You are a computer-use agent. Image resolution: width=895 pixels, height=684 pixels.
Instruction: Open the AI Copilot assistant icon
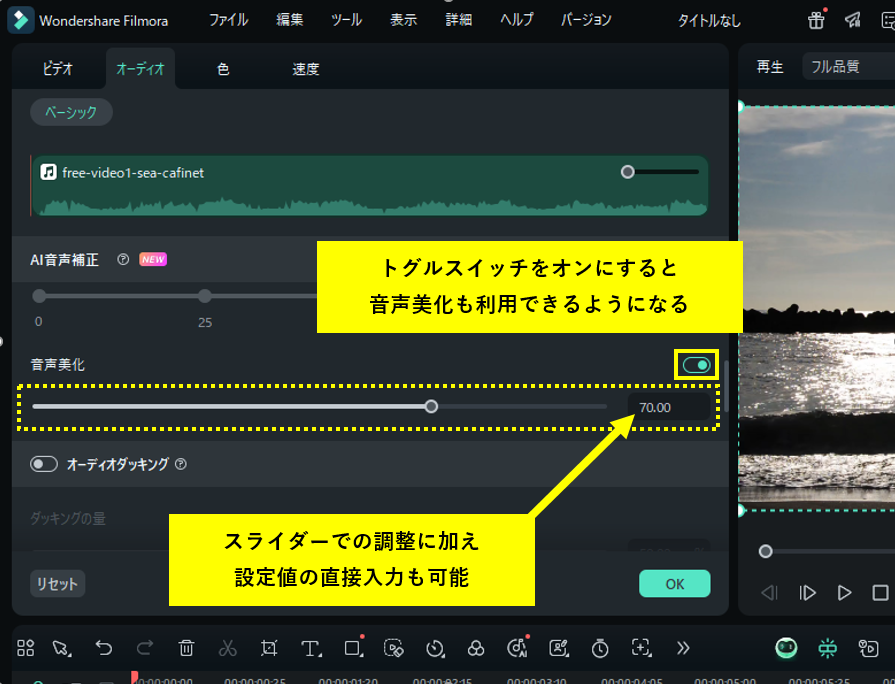tap(785, 648)
